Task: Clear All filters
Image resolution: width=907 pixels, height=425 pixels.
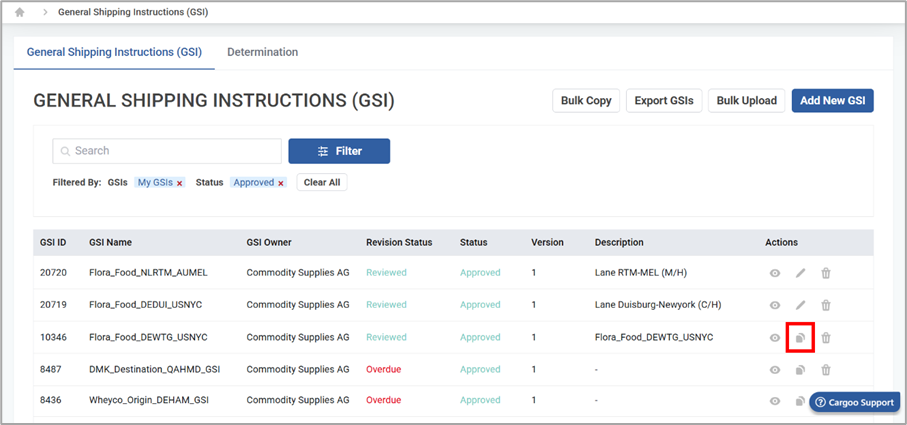Action: click(x=322, y=183)
